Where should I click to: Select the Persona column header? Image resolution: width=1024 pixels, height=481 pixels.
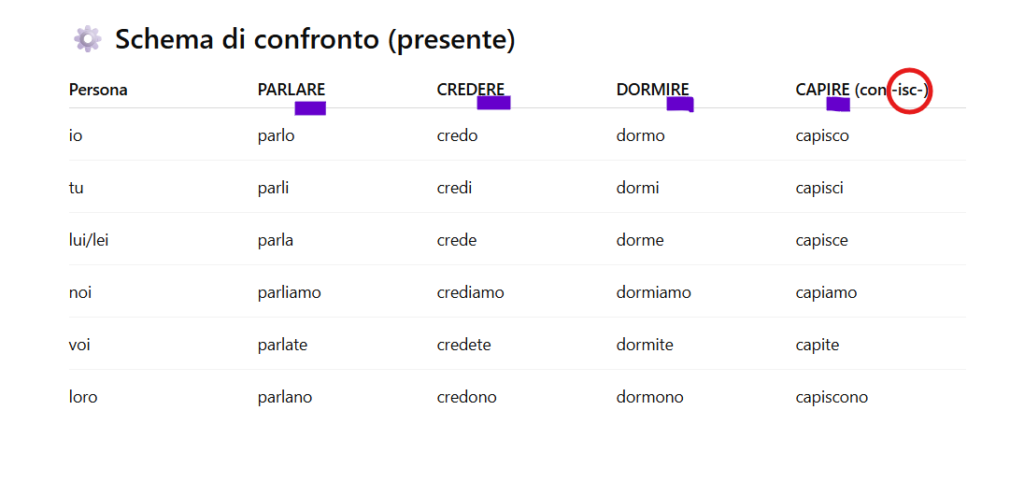point(98,90)
